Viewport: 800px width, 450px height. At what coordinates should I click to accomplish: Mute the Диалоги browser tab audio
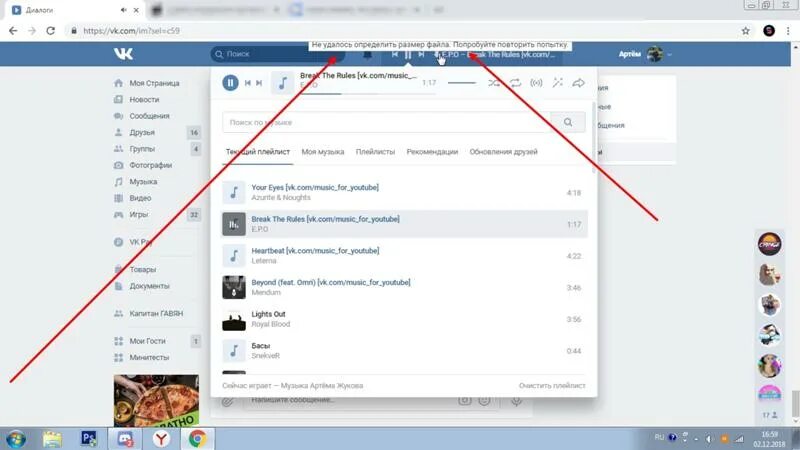pyautogui.click(x=123, y=10)
